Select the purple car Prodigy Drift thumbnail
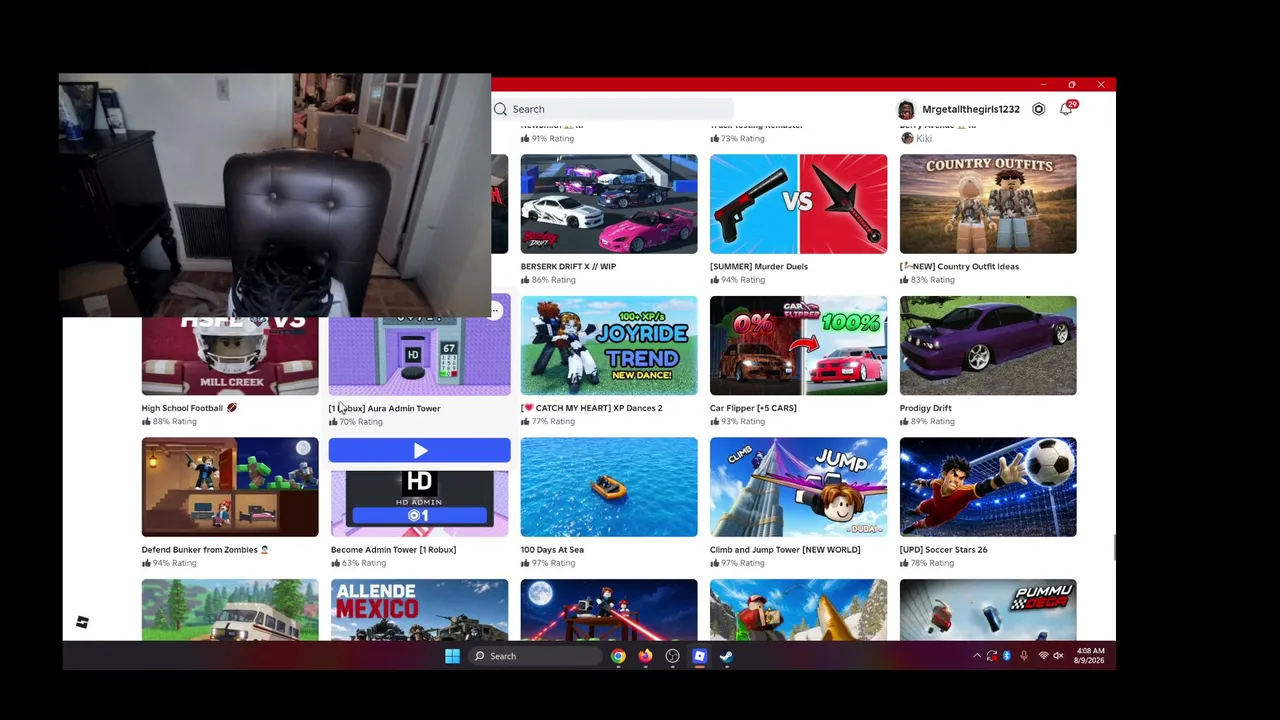 coord(988,346)
